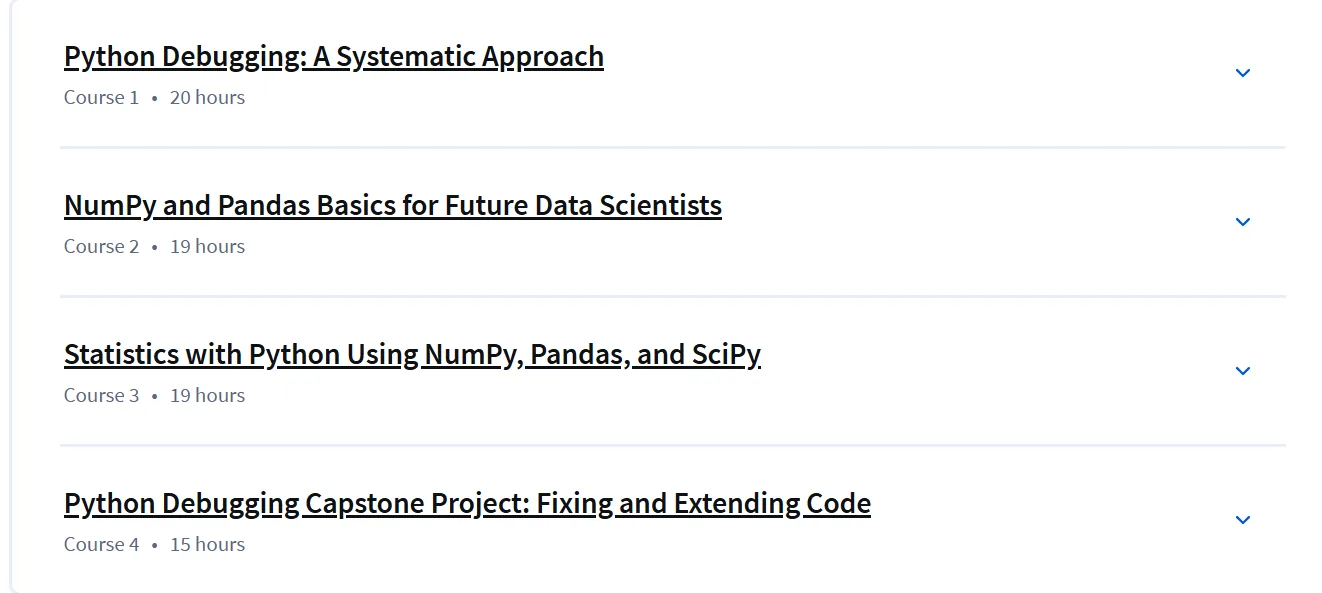Click the Course 1 label

[101, 98]
